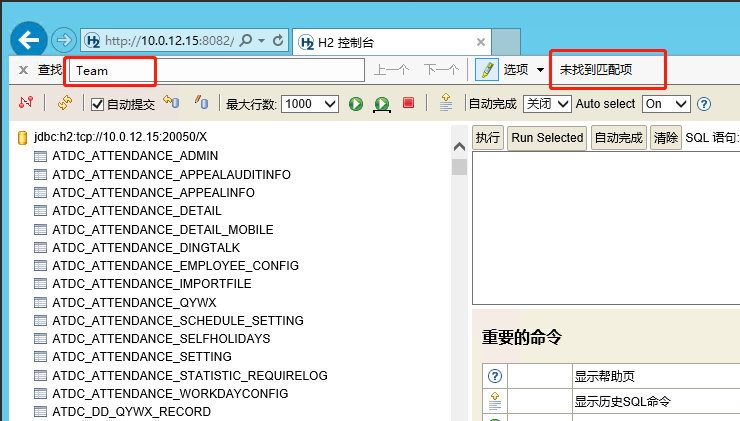Click the URL address field
Viewport: 740px width, 421px height.
[x=170, y=41]
